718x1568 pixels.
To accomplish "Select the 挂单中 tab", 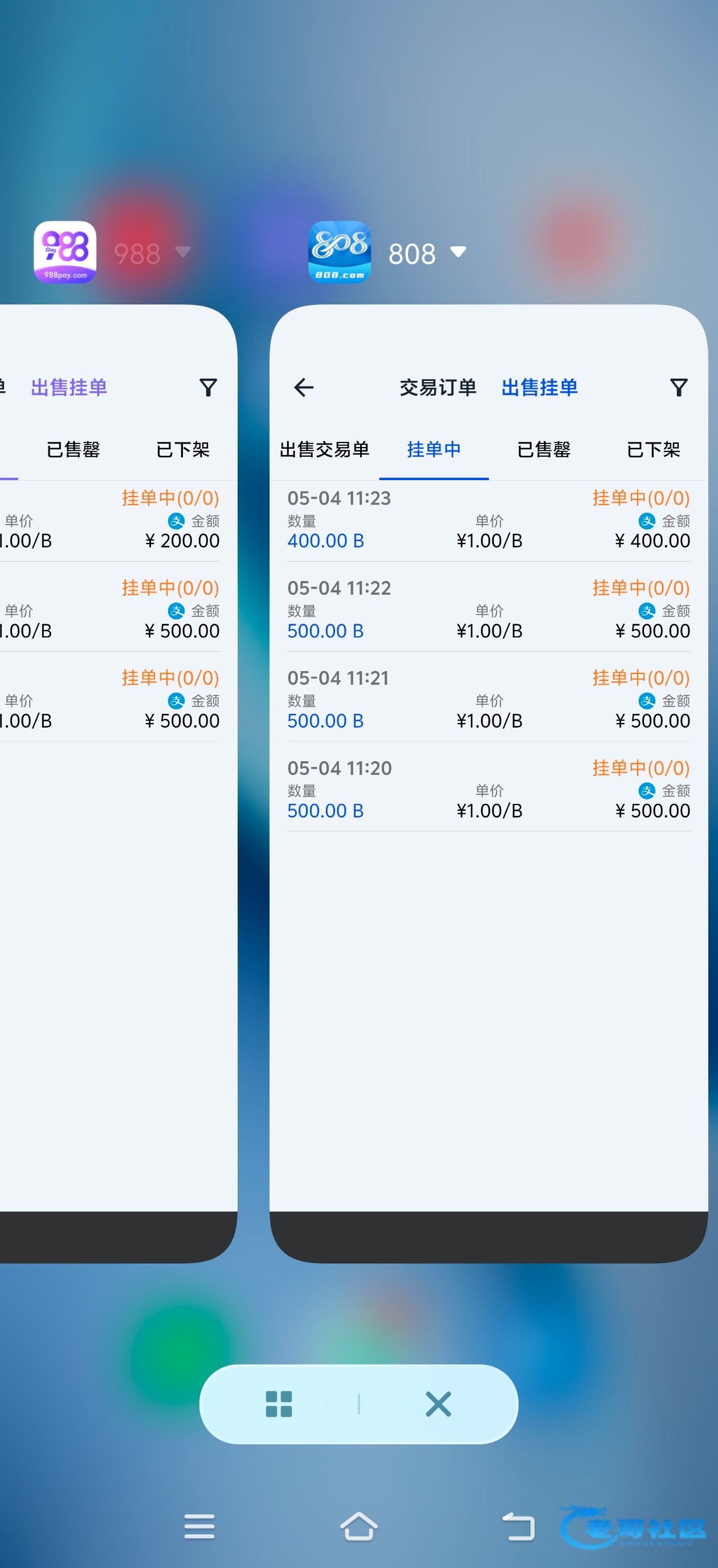I will (434, 449).
